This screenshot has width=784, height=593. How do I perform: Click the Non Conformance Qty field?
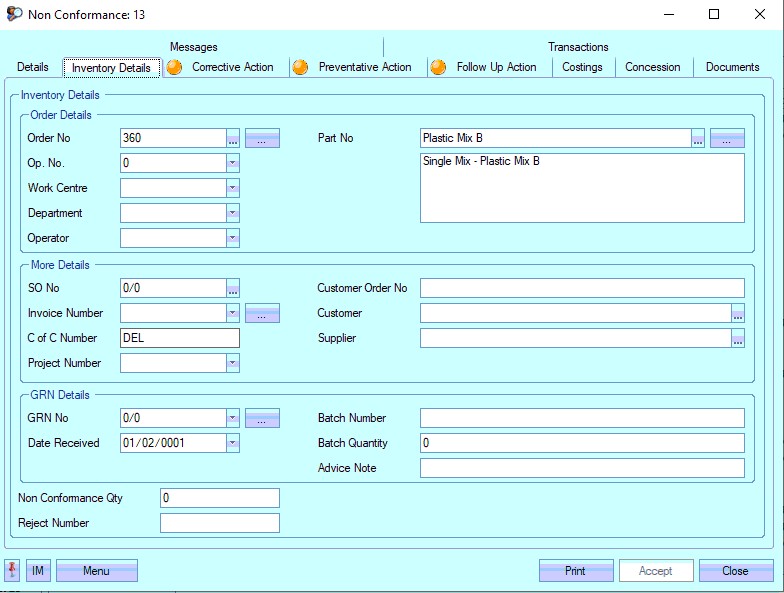point(219,498)
